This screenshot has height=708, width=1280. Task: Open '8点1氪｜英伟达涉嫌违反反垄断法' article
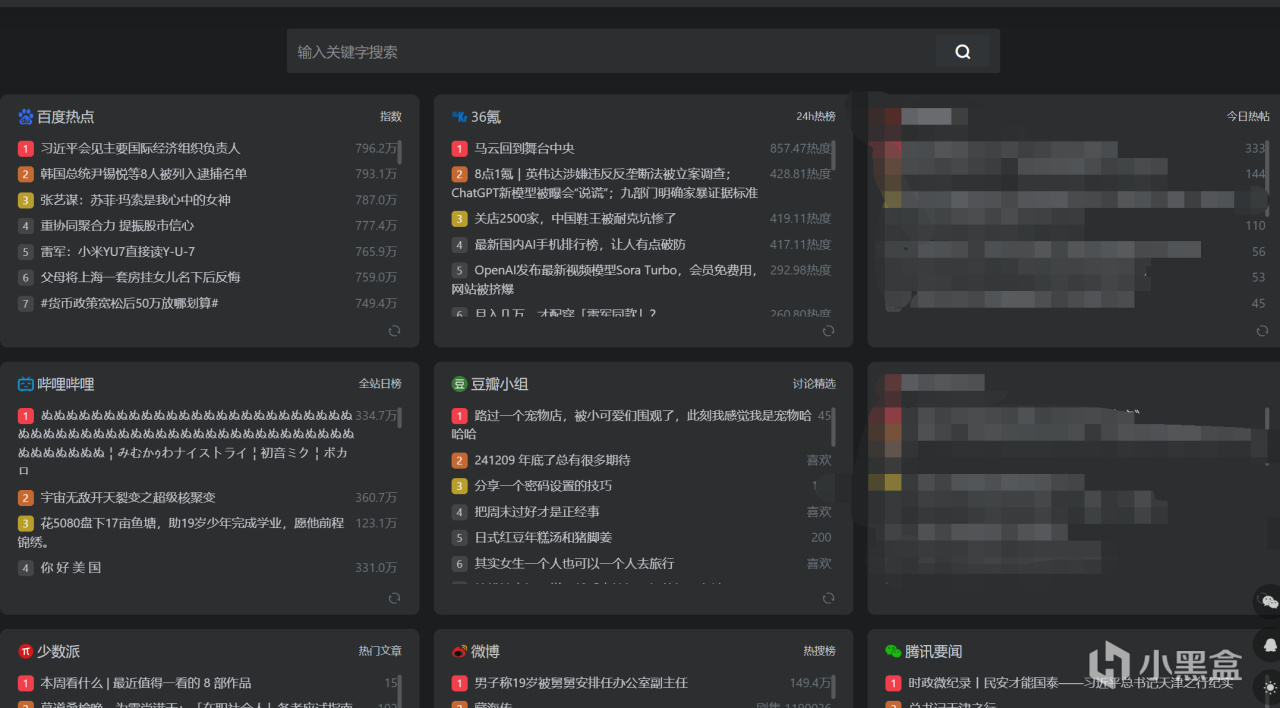point(604,183)
